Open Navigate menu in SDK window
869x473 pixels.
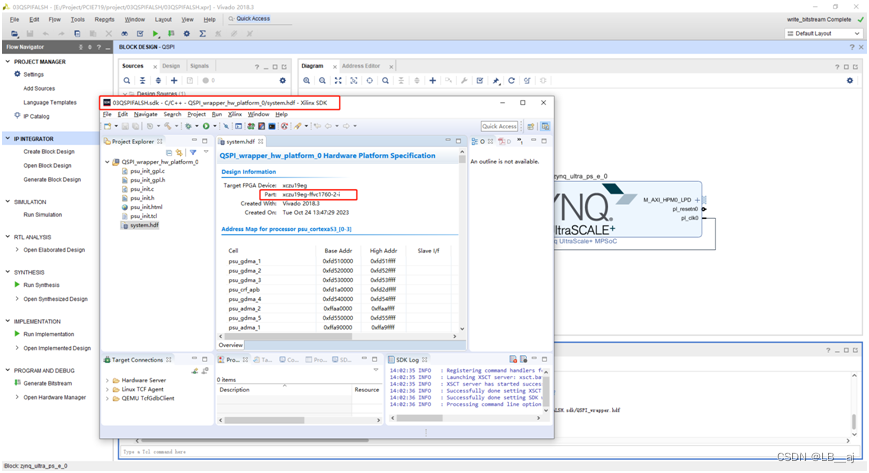146,114
